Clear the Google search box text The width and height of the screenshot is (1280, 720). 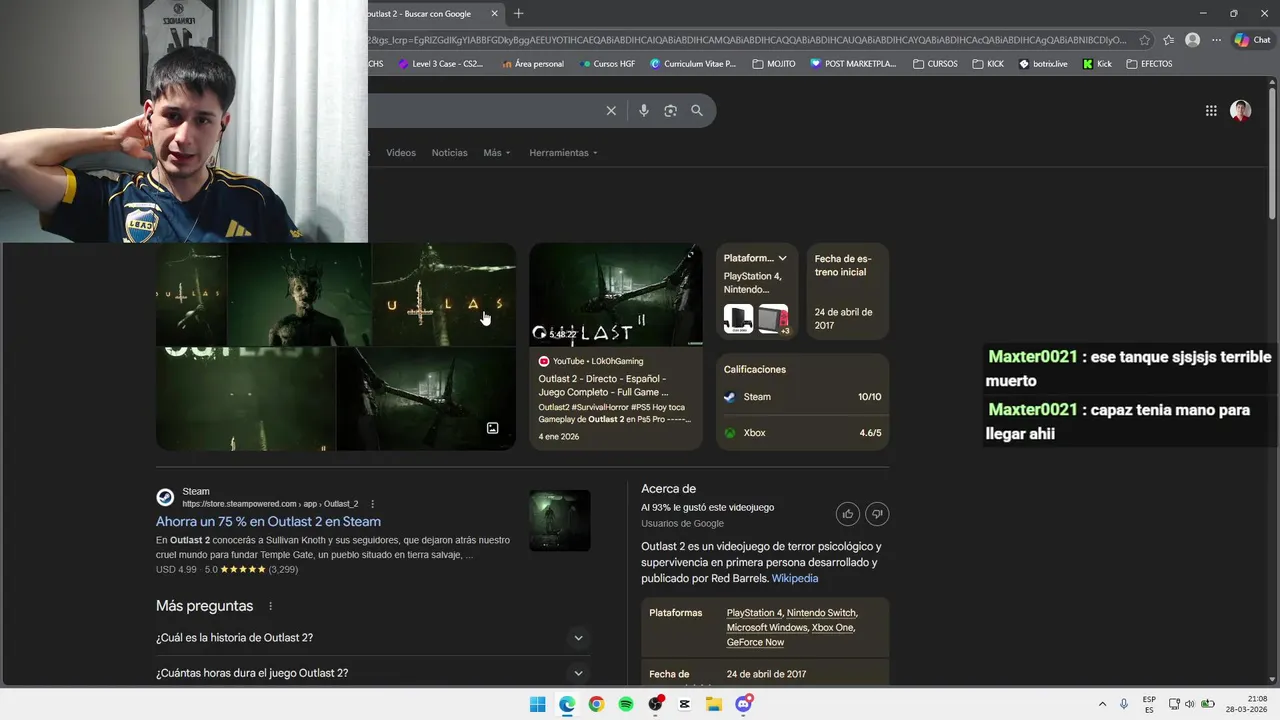(x=611, y=111)
